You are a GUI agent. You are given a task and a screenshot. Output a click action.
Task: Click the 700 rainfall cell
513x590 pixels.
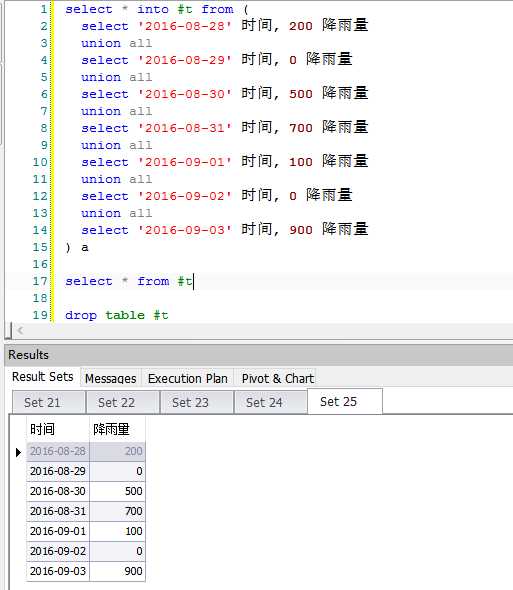(117, 511)
